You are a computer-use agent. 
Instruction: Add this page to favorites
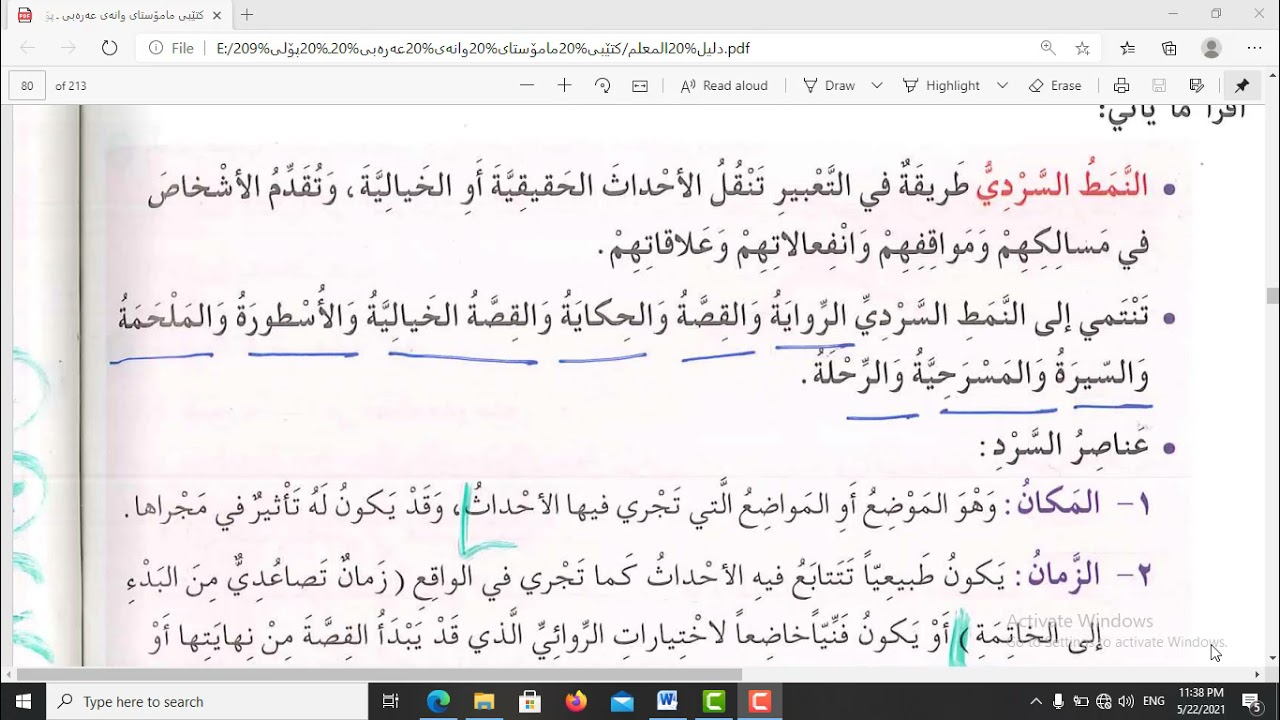1082,48
